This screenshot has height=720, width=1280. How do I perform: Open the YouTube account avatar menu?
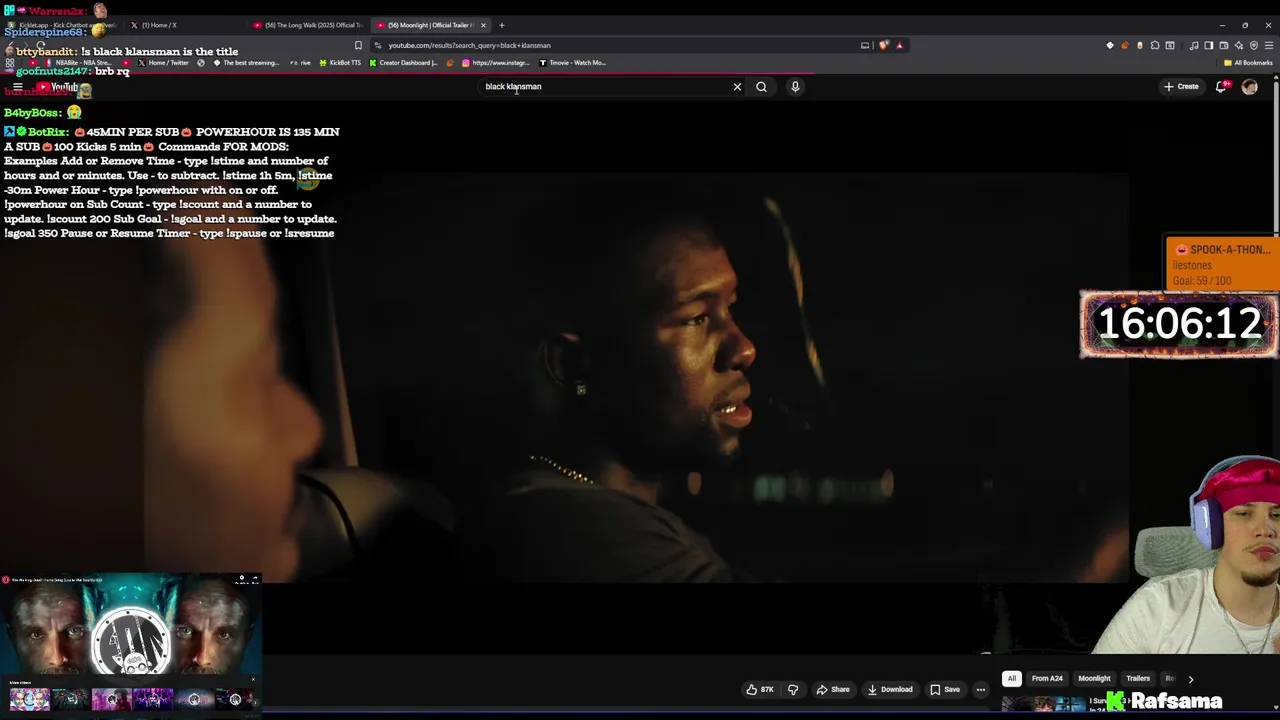click(x=1249, y=87)
